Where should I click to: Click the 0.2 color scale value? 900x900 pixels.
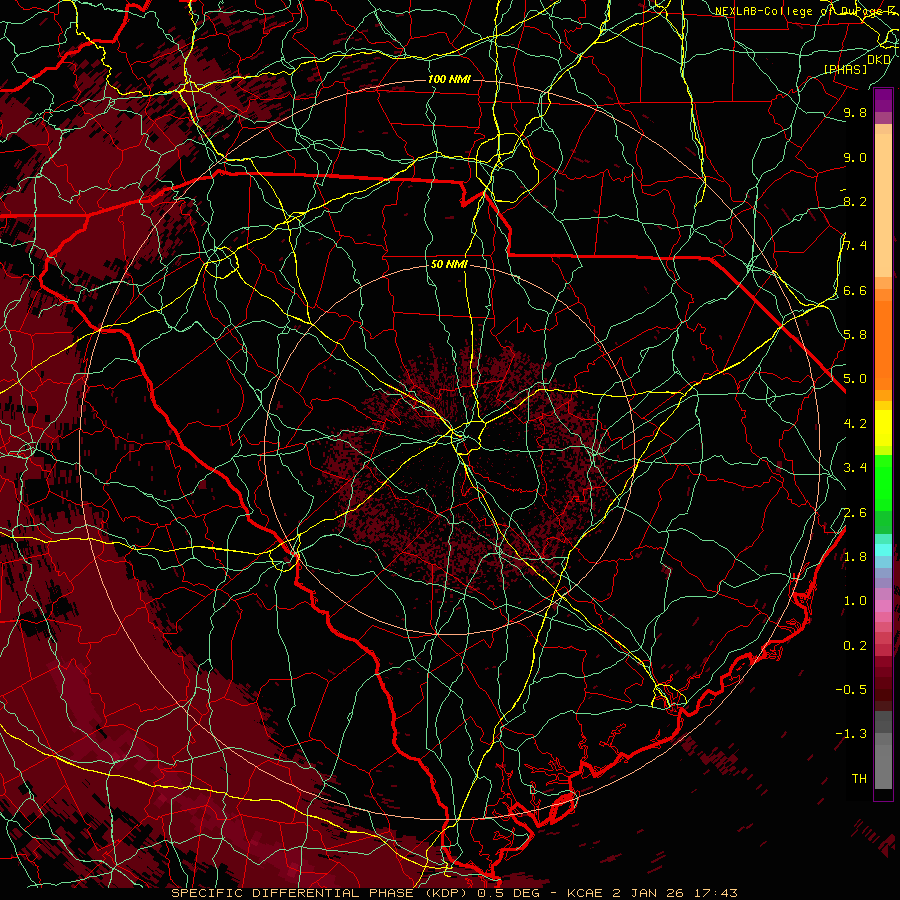(x=855, y=646)
